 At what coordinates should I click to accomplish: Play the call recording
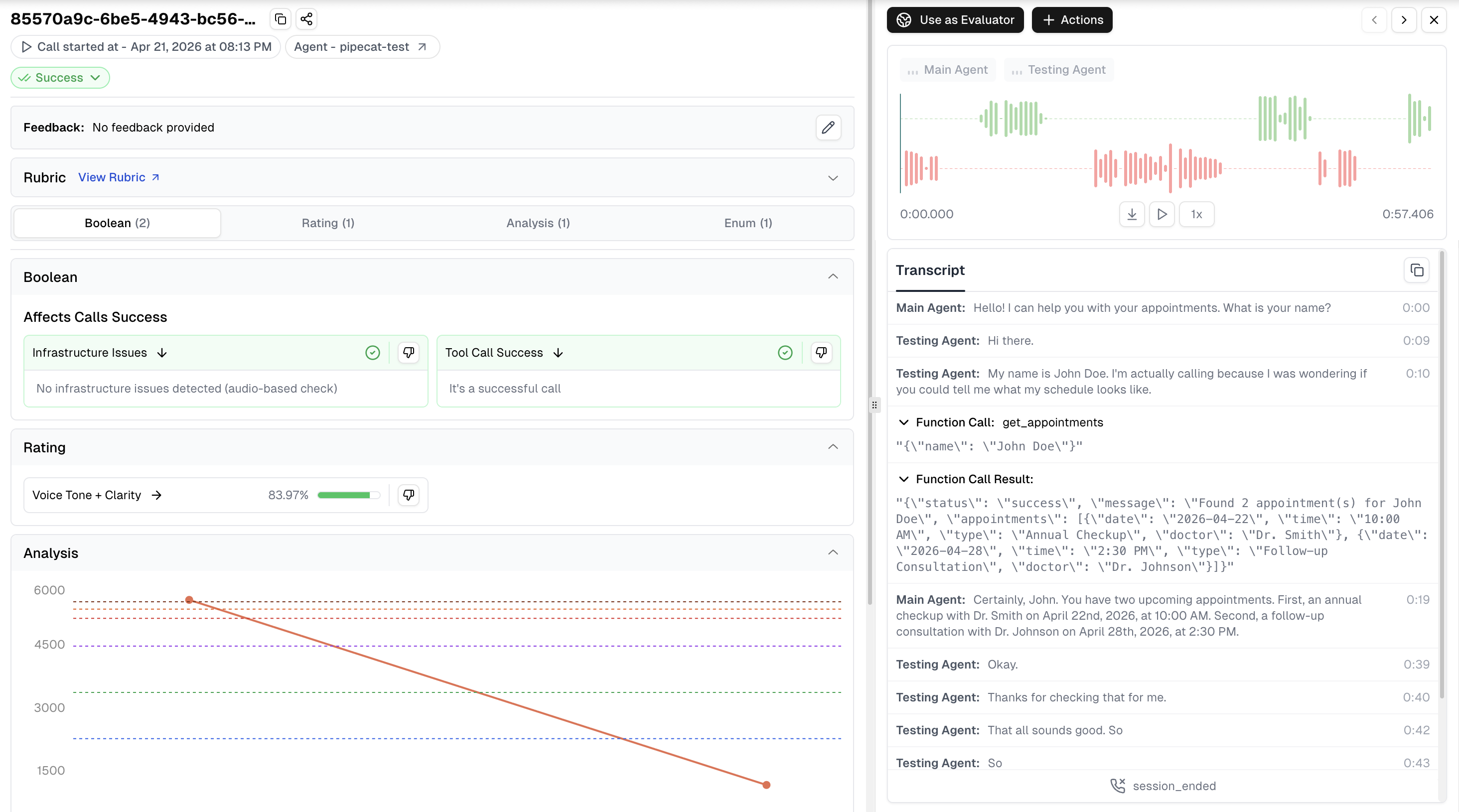(x=1162, y=215)
